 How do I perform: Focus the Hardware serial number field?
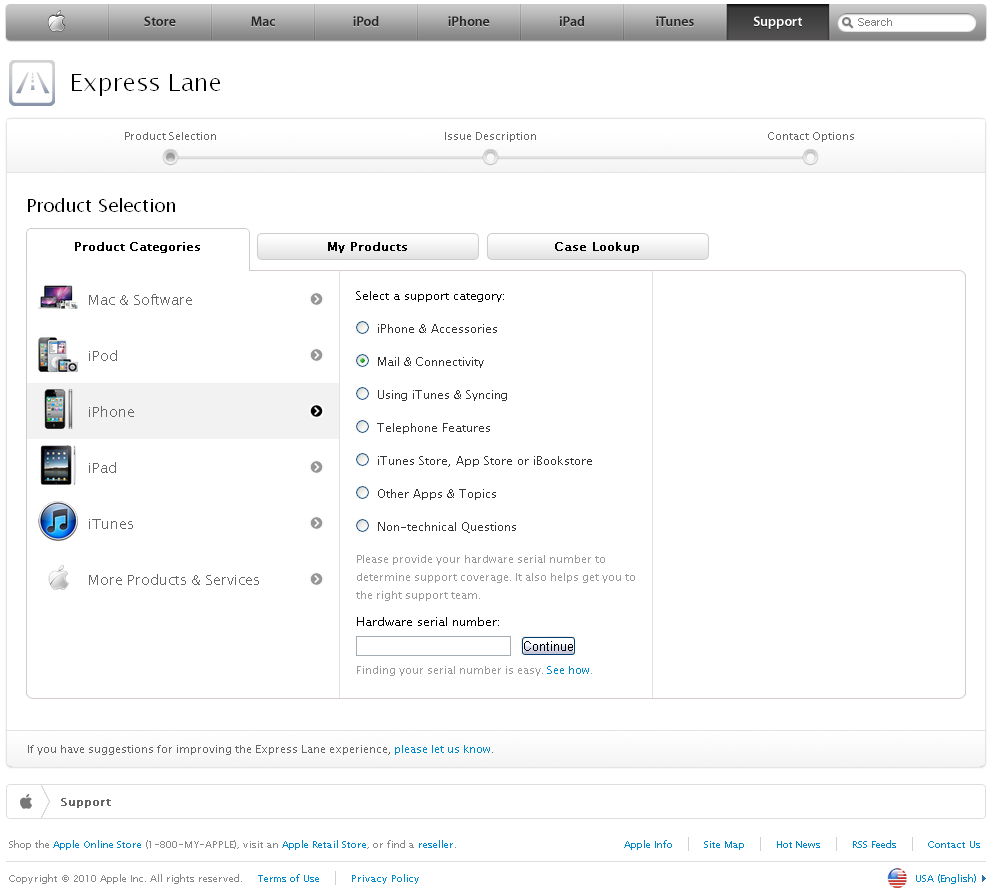click(x=433, y=646)
